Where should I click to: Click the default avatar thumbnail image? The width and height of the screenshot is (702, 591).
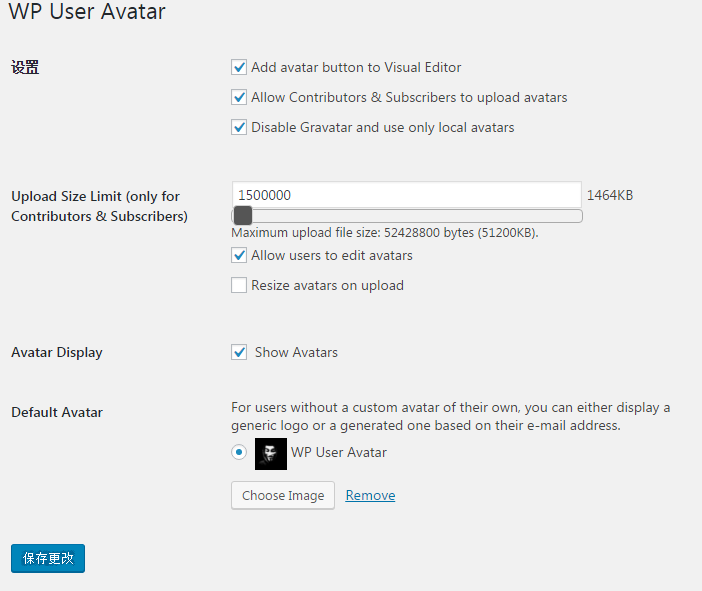pyautogui.click(x=271, y=454)
